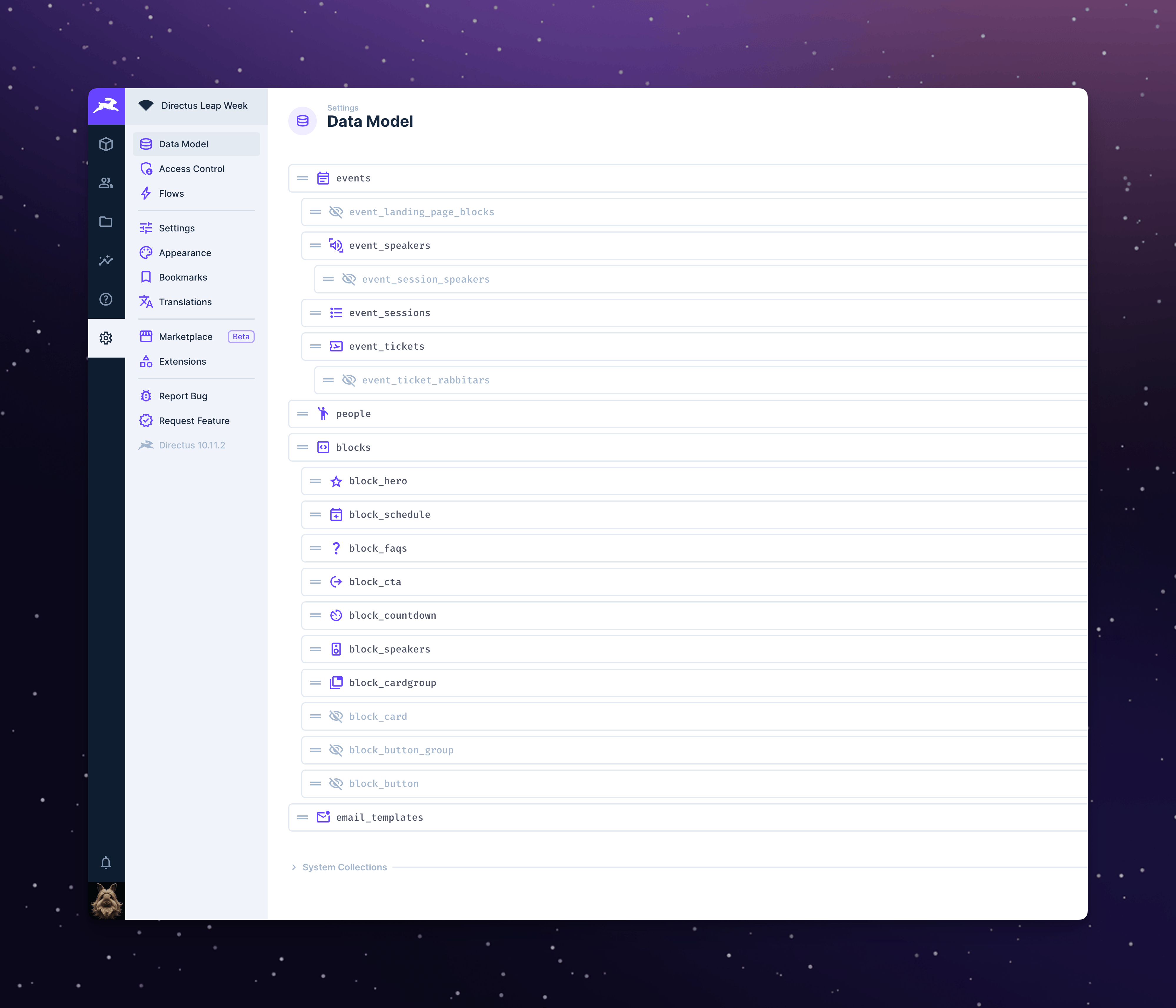Open the User Directory people icon
The height and width of the screenshot is (1008, 1176).
tap(106, 183)
